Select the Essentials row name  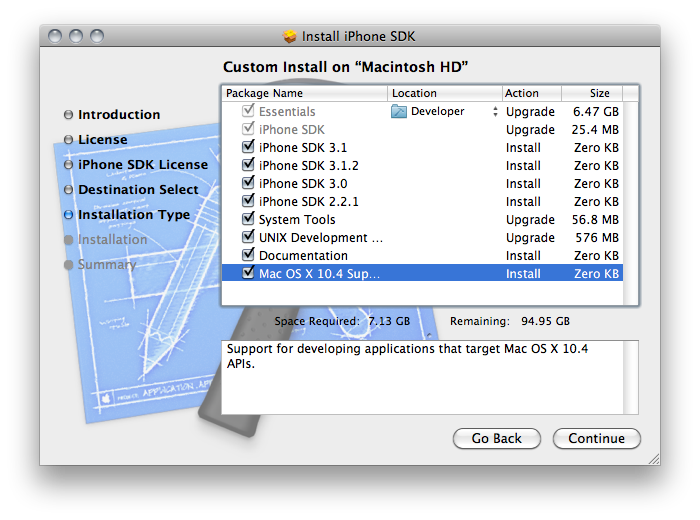pos(287,112)
